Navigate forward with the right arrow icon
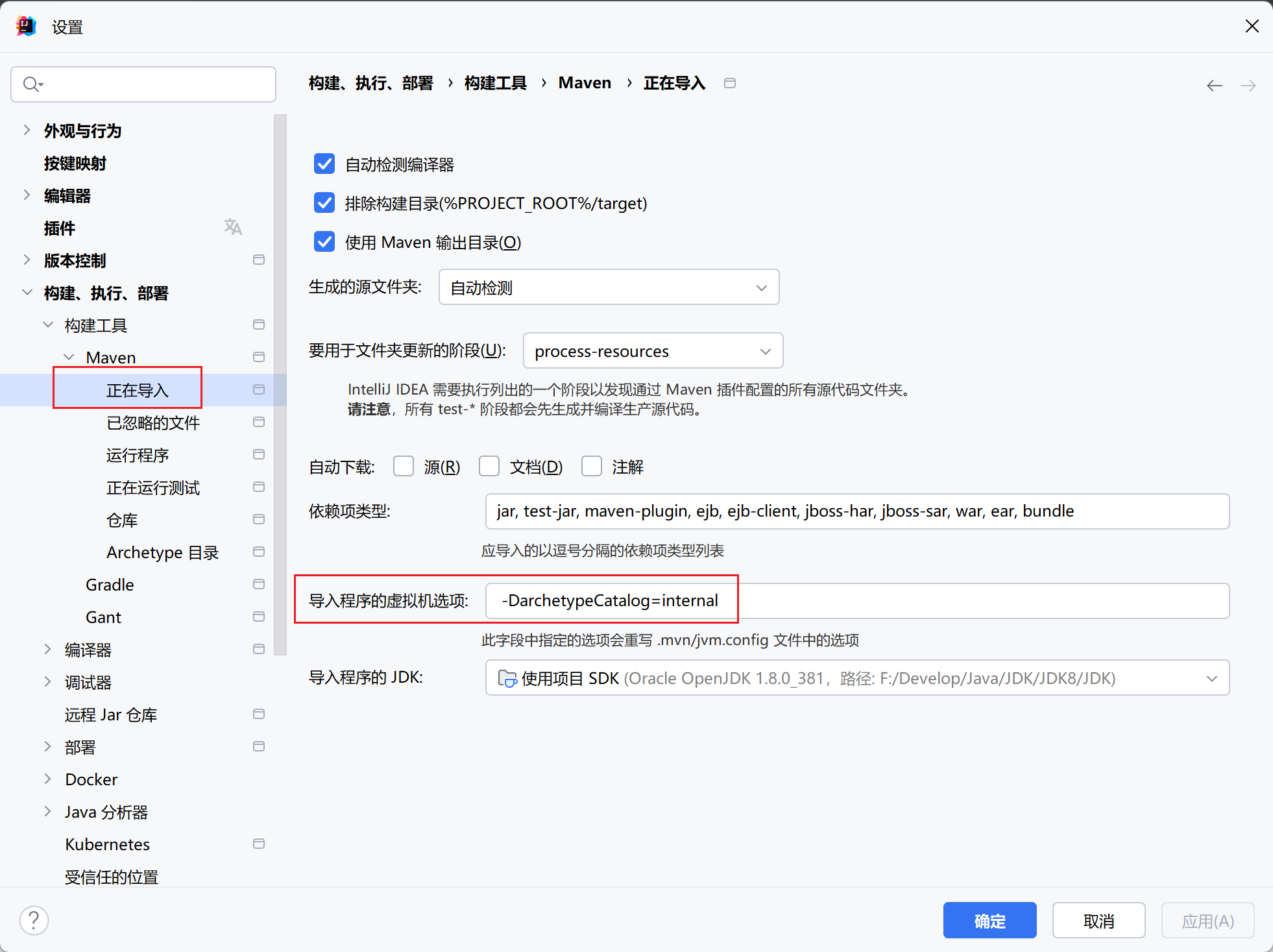Viewport: 1273px width, 952px height. coord(1248,86)
